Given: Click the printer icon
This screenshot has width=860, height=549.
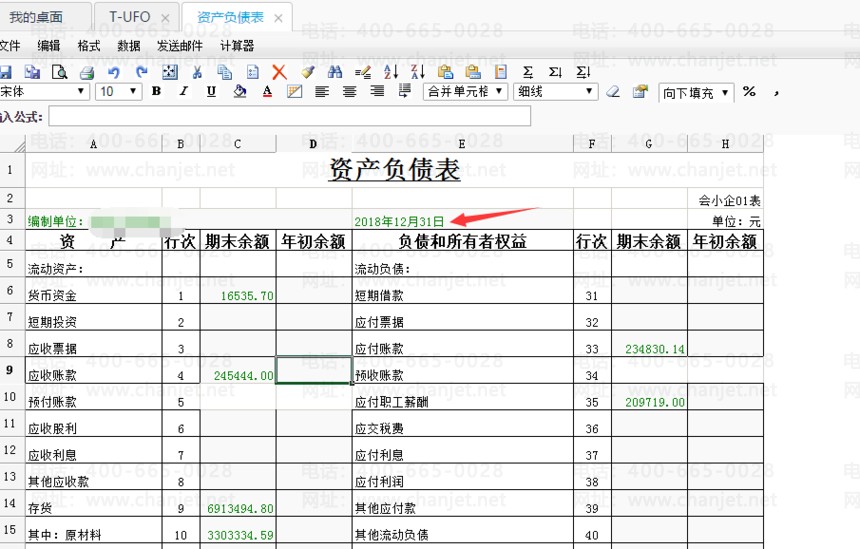Looking at the screenshot, I should [x=87, y=72].
